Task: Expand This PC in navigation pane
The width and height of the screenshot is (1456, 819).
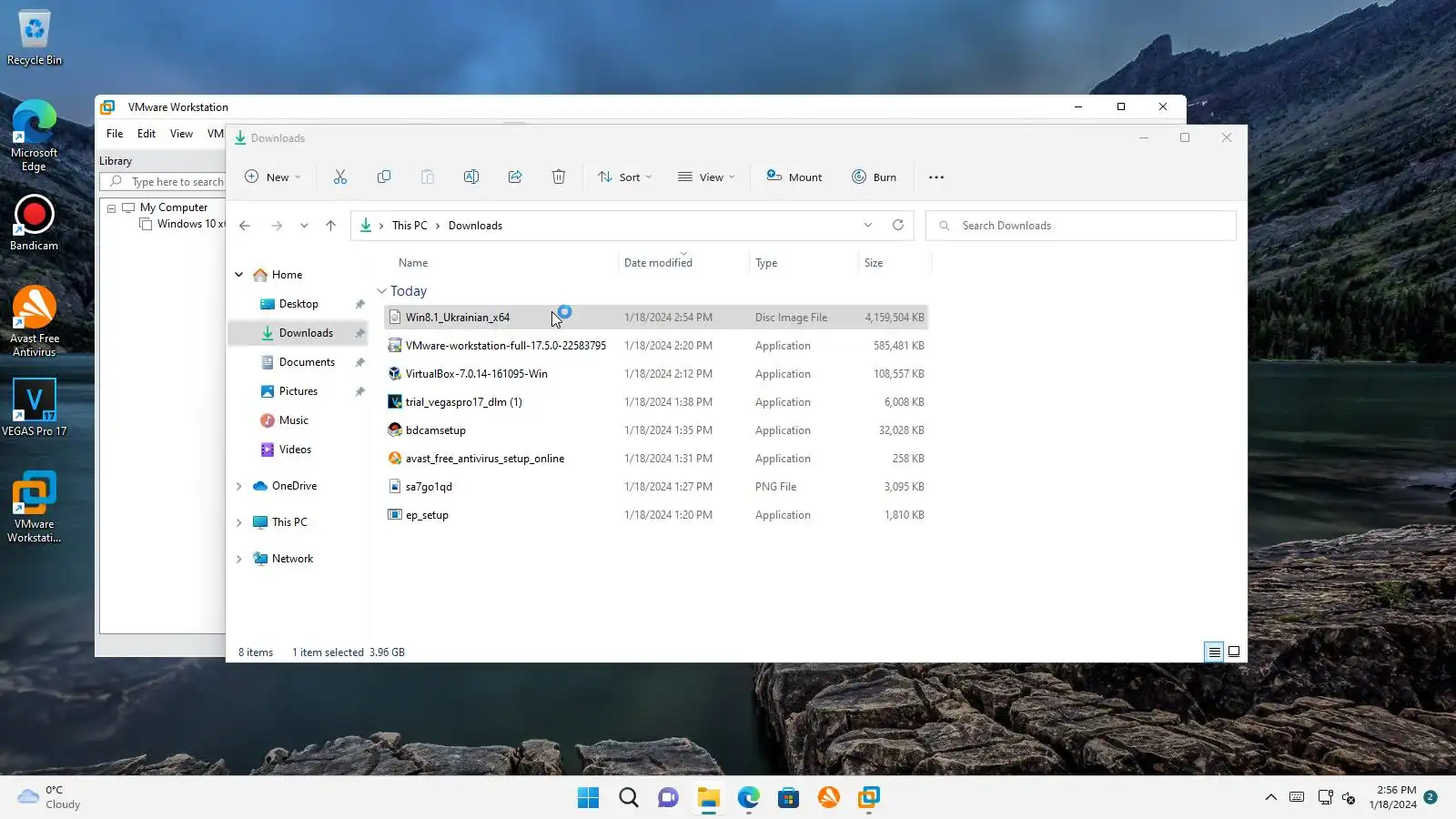Action: click(x=239, y=522)
